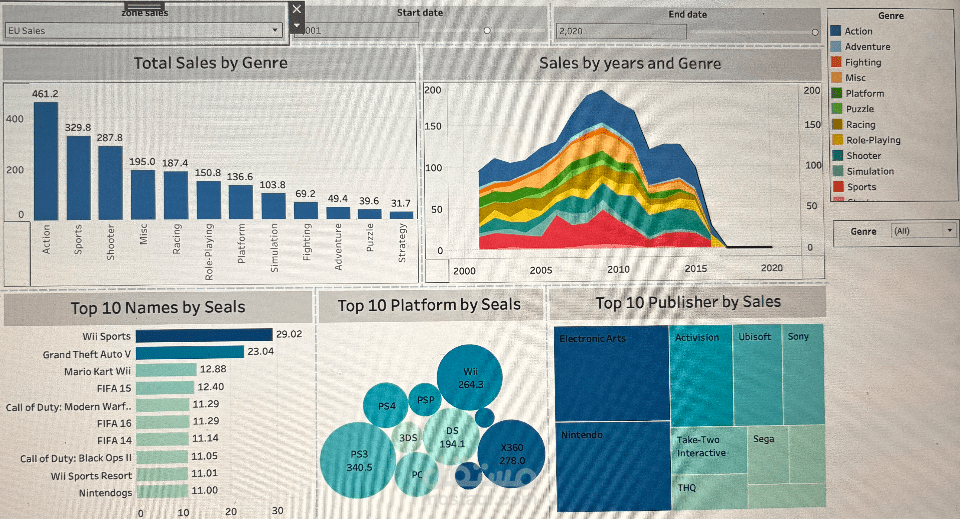
Task: Select the Misc bar labeled 195.0
Action: 143,195
